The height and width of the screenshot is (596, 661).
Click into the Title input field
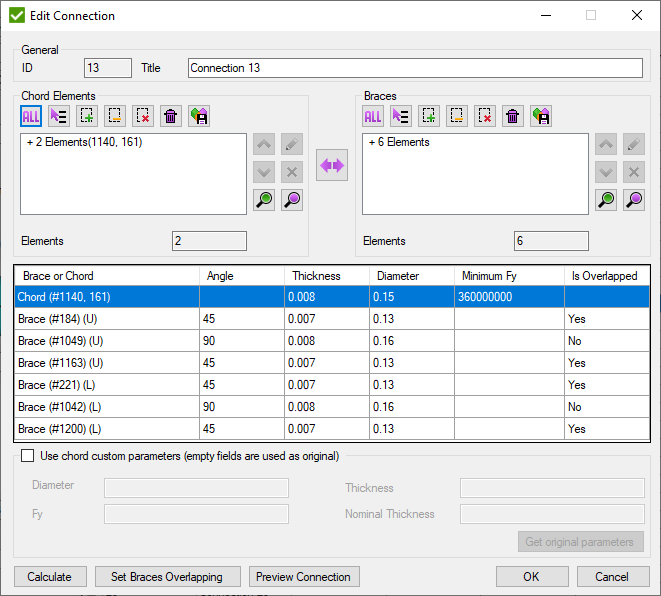point(415,68)
